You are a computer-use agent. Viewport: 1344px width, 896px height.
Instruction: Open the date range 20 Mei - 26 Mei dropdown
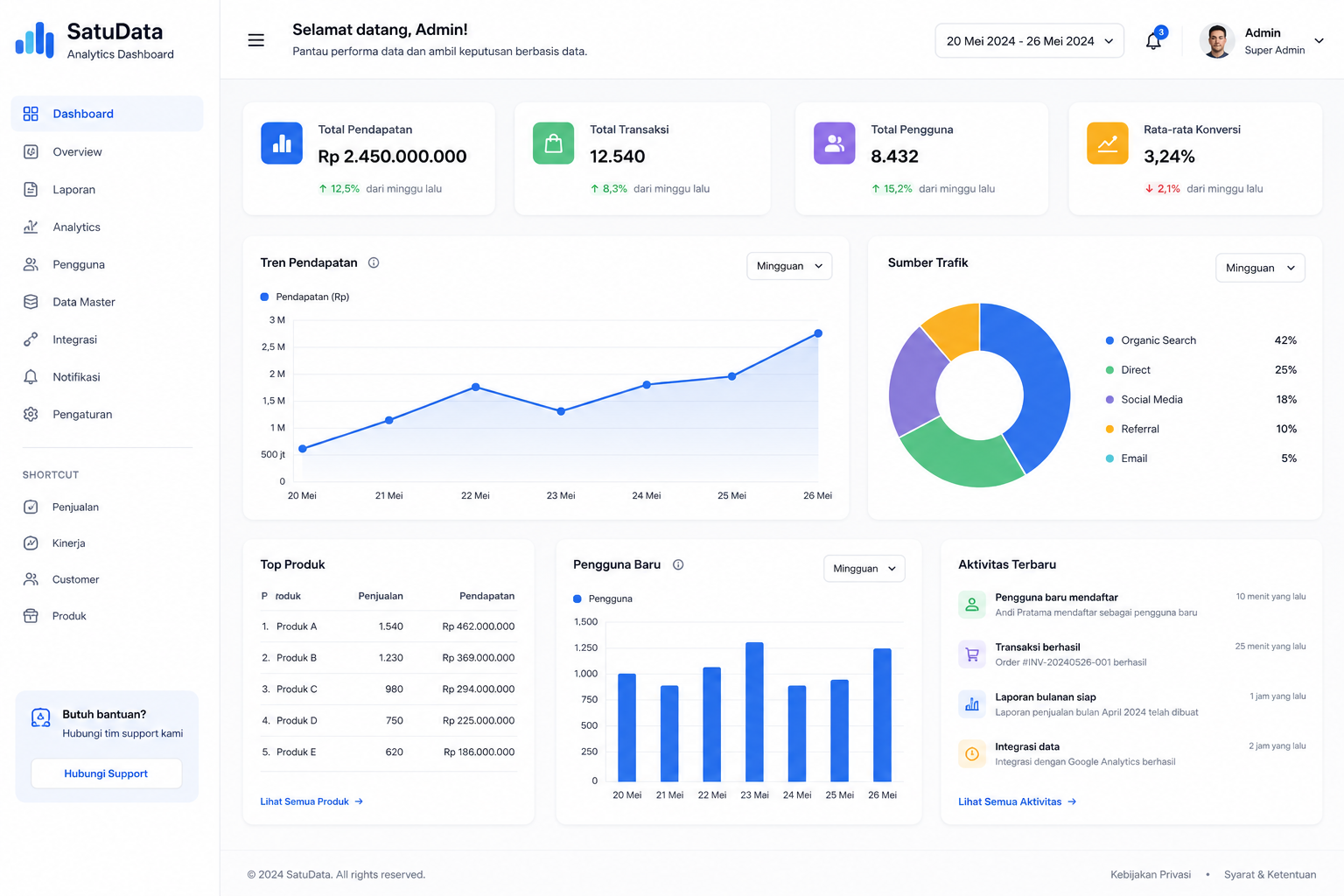(x=1029, y=41)
